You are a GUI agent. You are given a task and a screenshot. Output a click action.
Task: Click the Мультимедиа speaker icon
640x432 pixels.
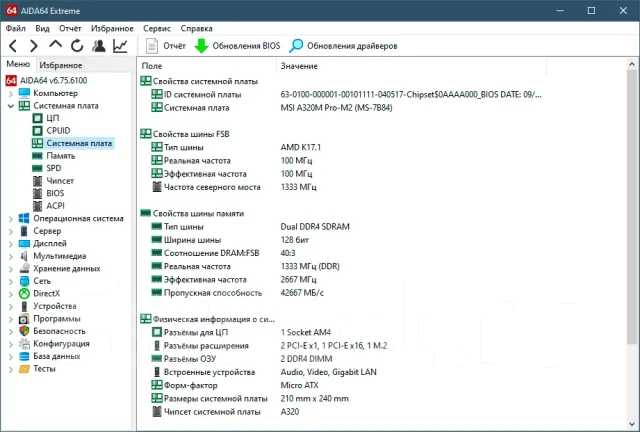24,256
